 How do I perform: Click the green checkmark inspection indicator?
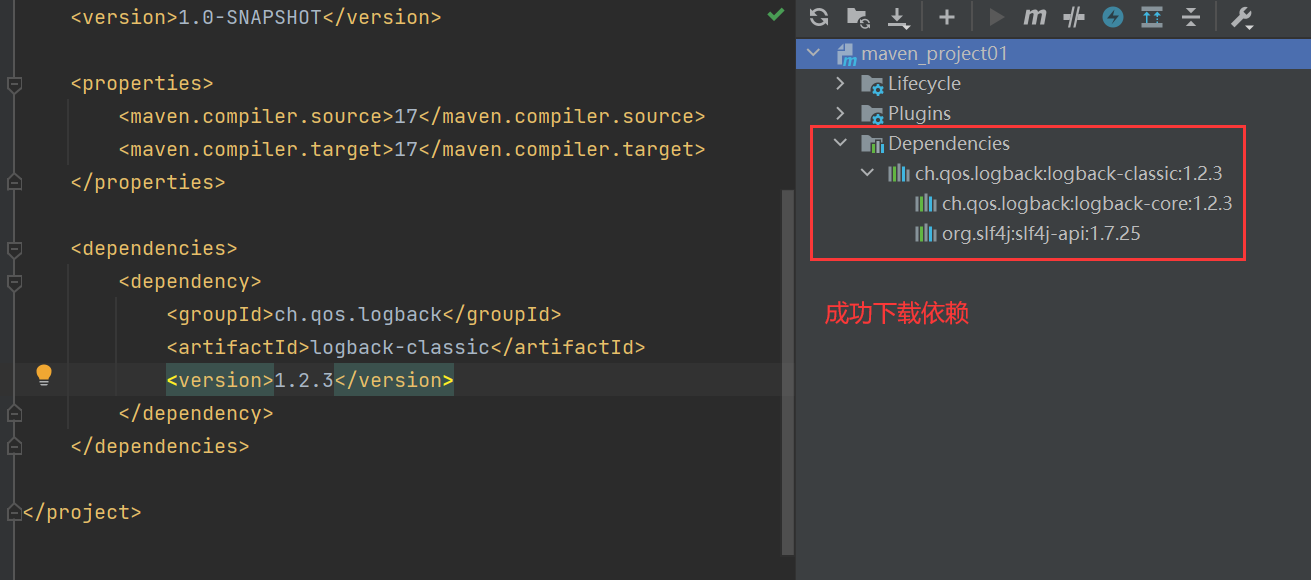775,15
